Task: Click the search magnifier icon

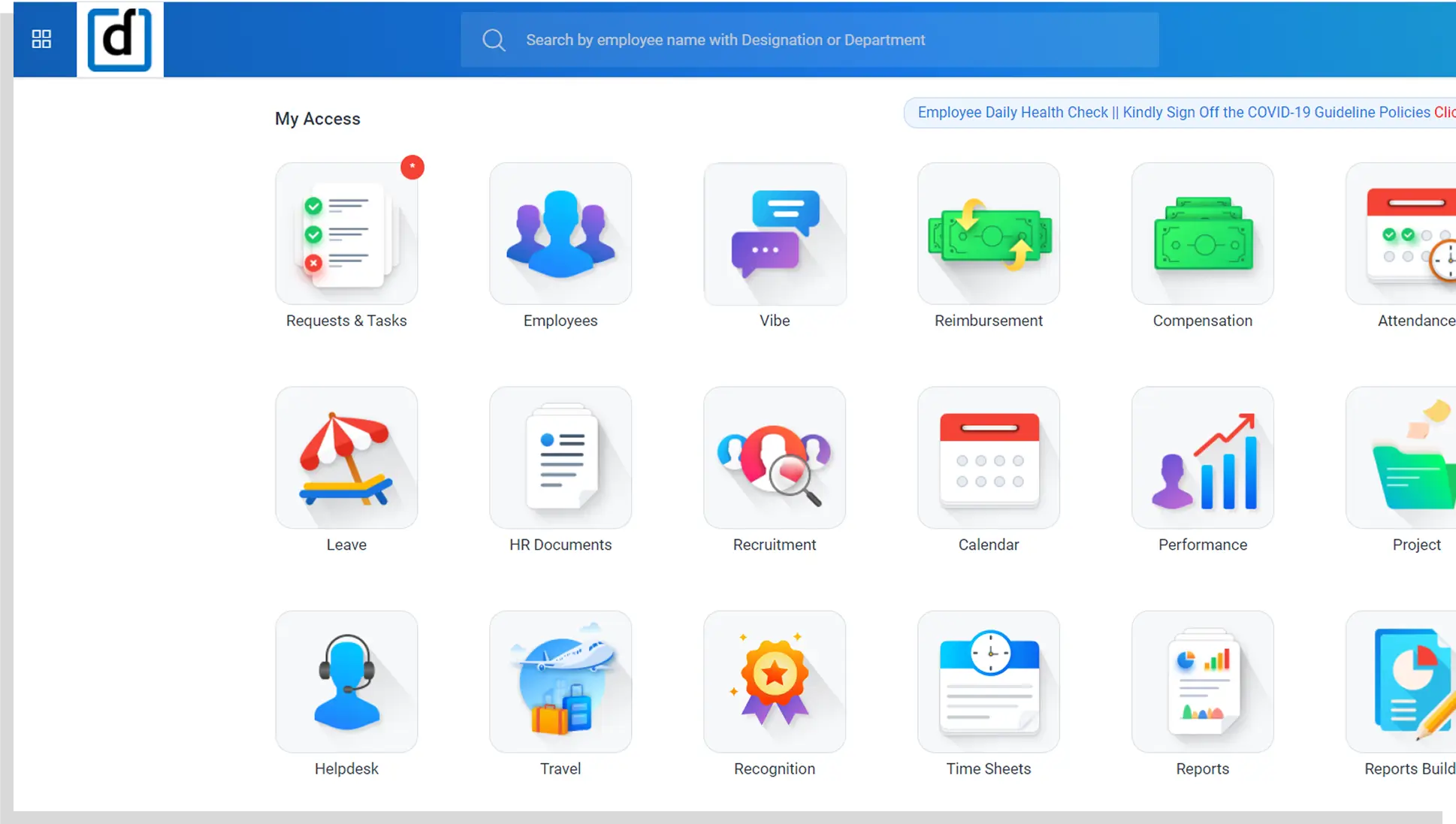Action: coord(494,40)
